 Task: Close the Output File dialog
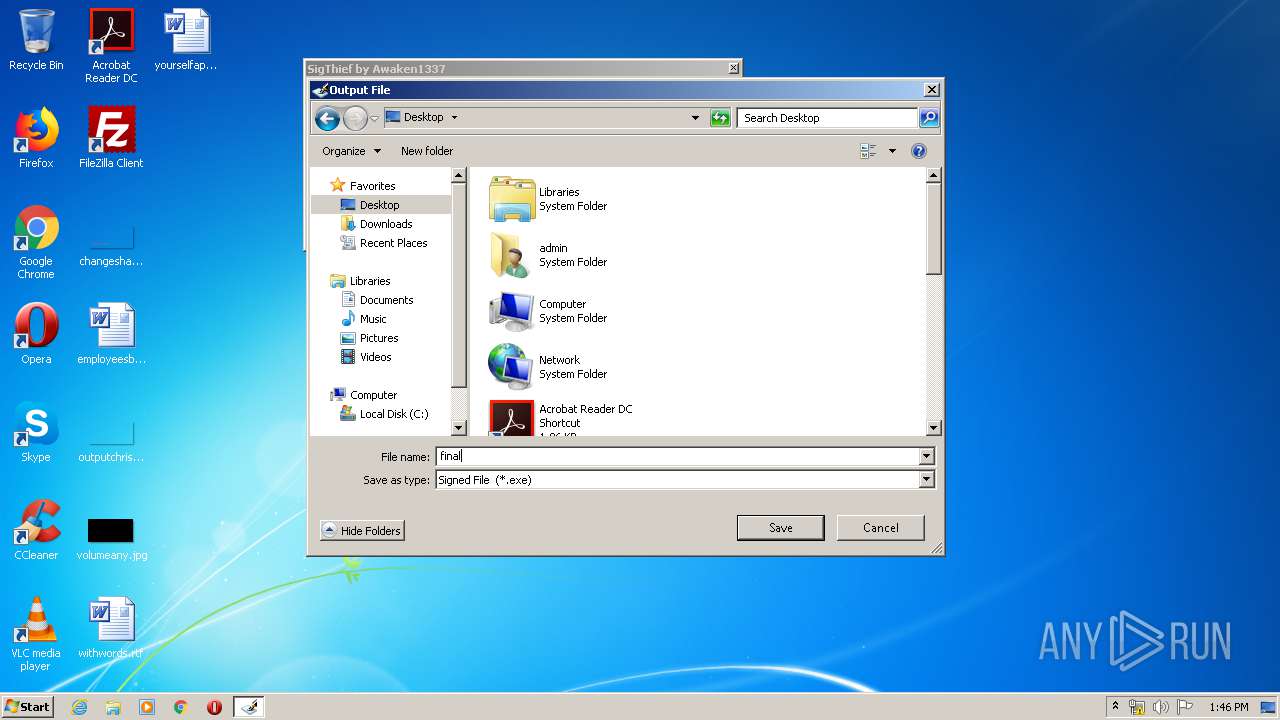[x=931, y=90]
